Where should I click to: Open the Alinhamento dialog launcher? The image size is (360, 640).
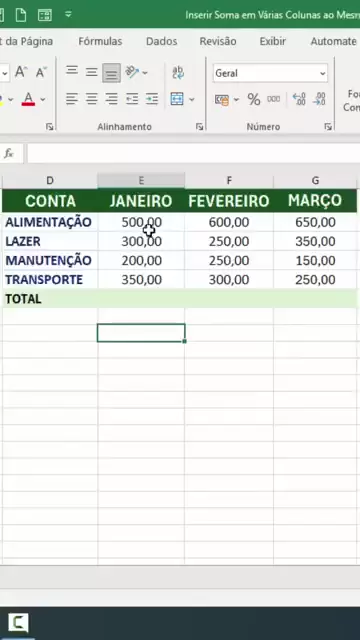click(x=199, y=127)
